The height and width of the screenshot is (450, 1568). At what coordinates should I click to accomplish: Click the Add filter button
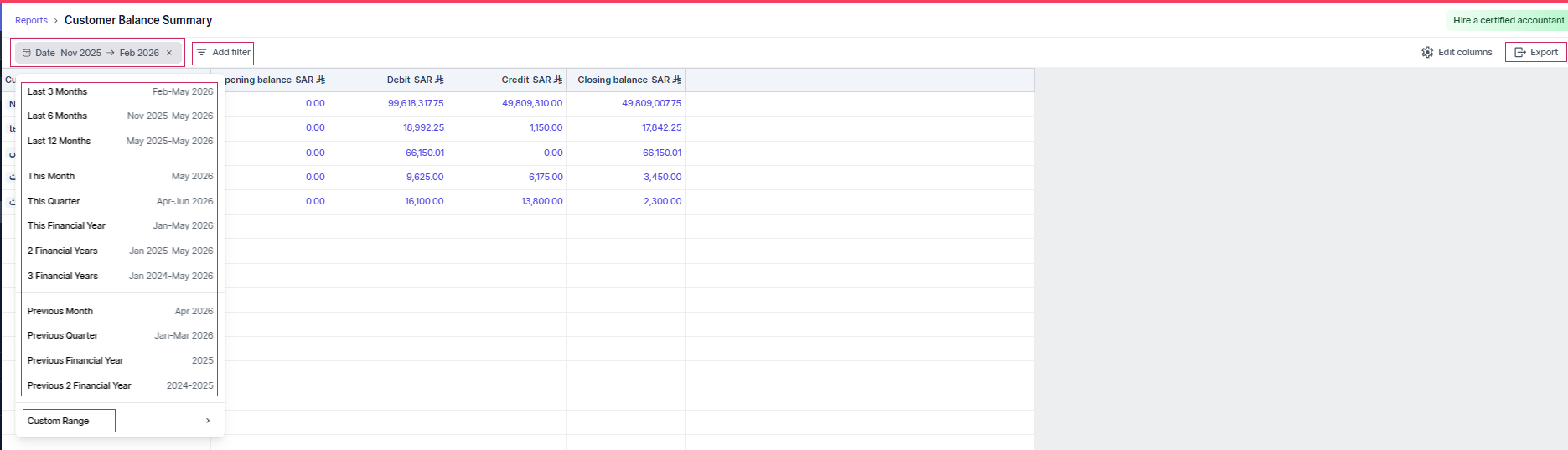223,53
